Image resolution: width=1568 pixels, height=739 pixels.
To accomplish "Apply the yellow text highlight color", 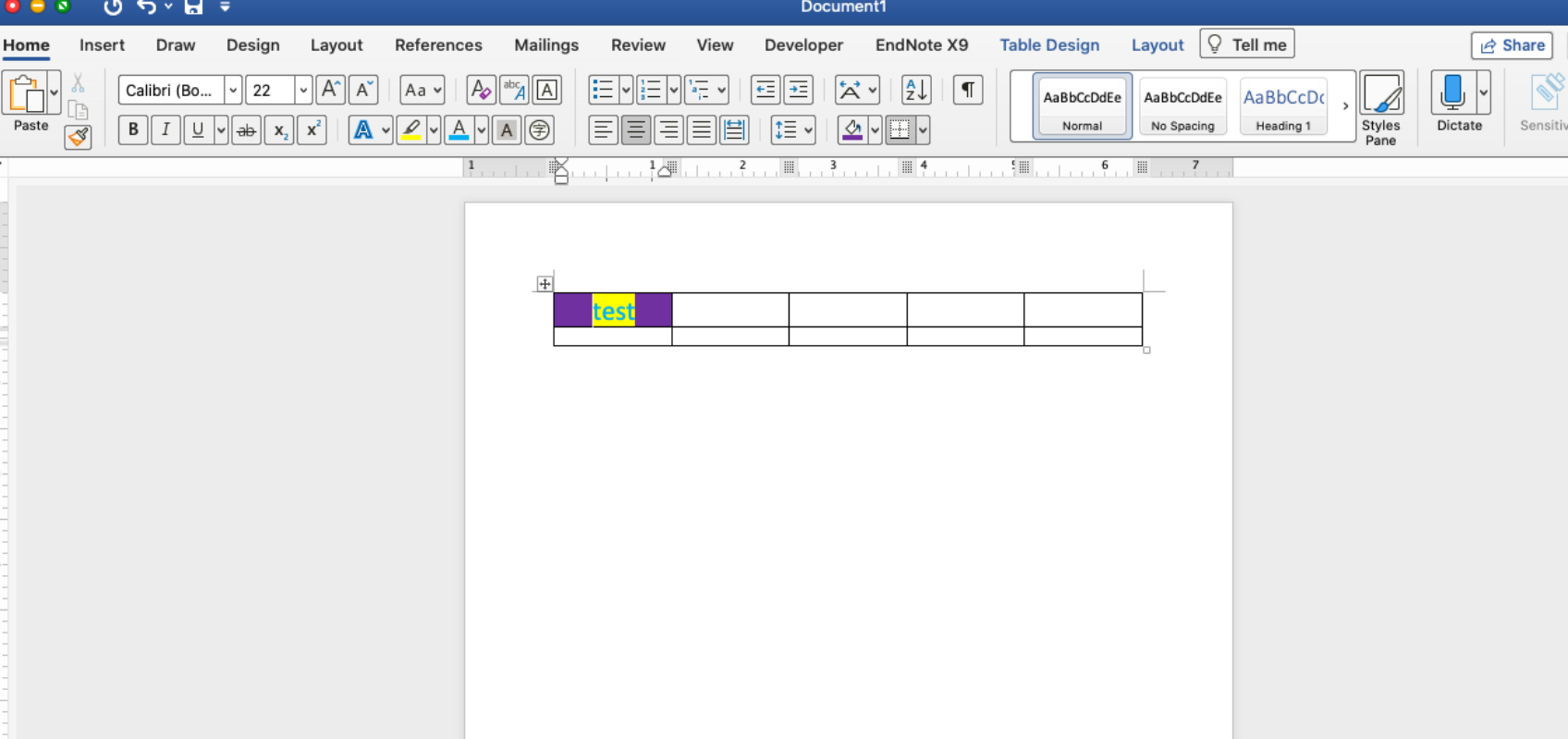I will (412, 130).
